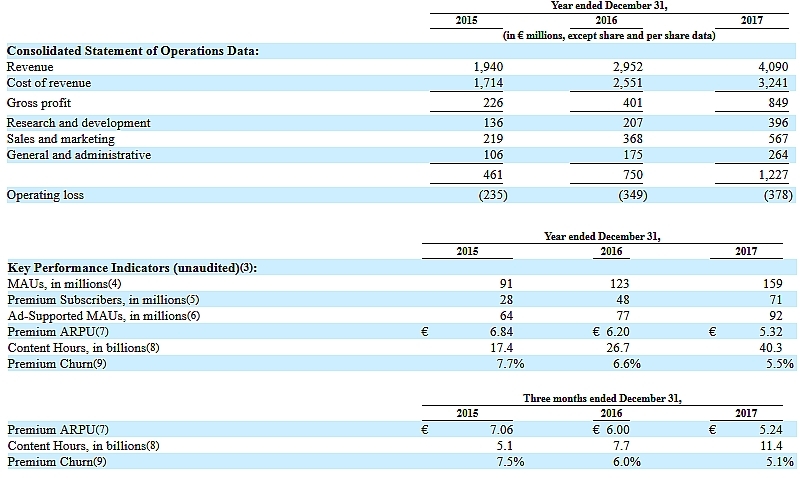Click the 'Research and development' row label
Viewport: 800px width, 478px height.
(79, 123)
